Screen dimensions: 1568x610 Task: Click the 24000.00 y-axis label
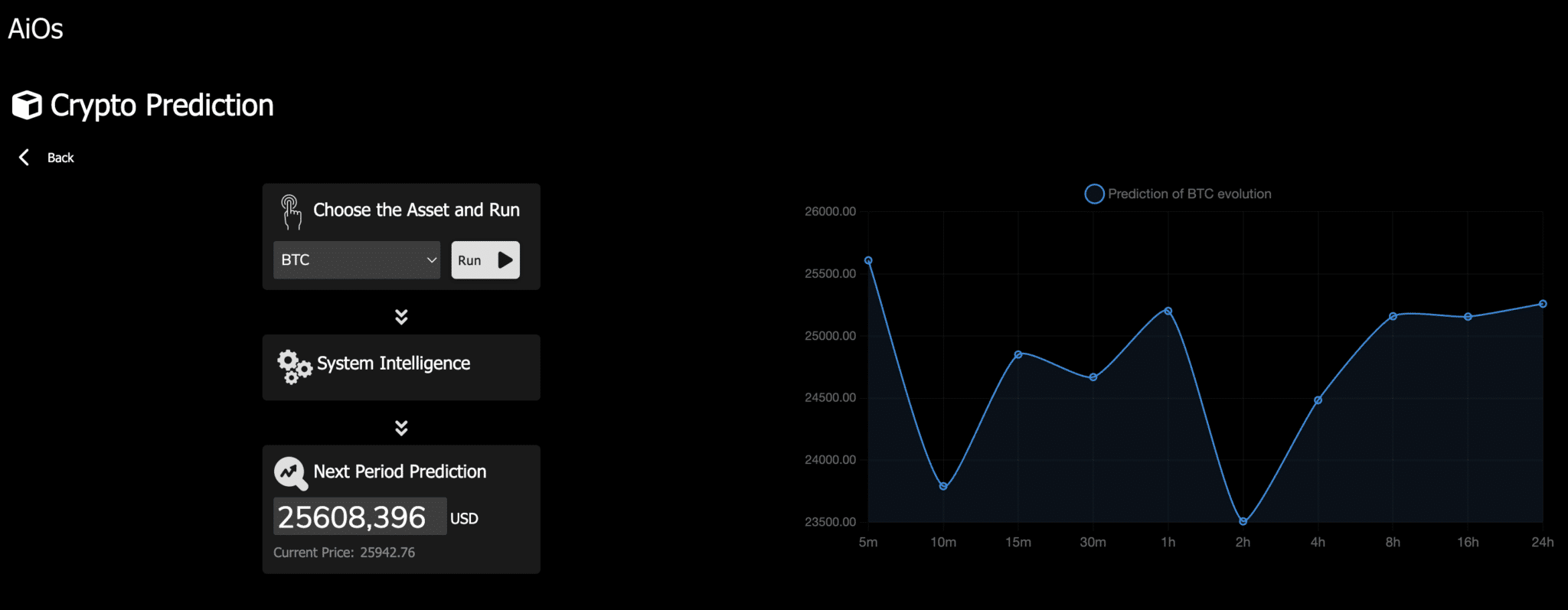click(x=830, y=459)
